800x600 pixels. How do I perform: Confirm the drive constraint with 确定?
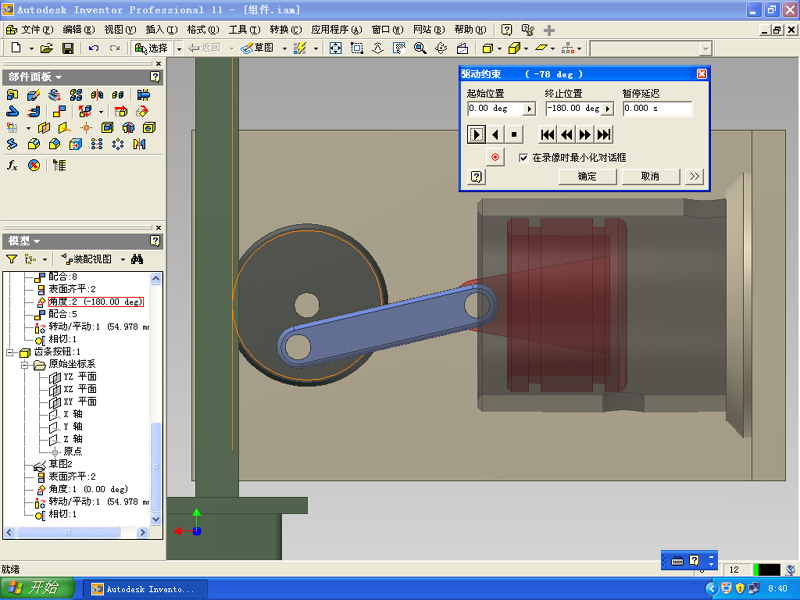tap(587, 177)
